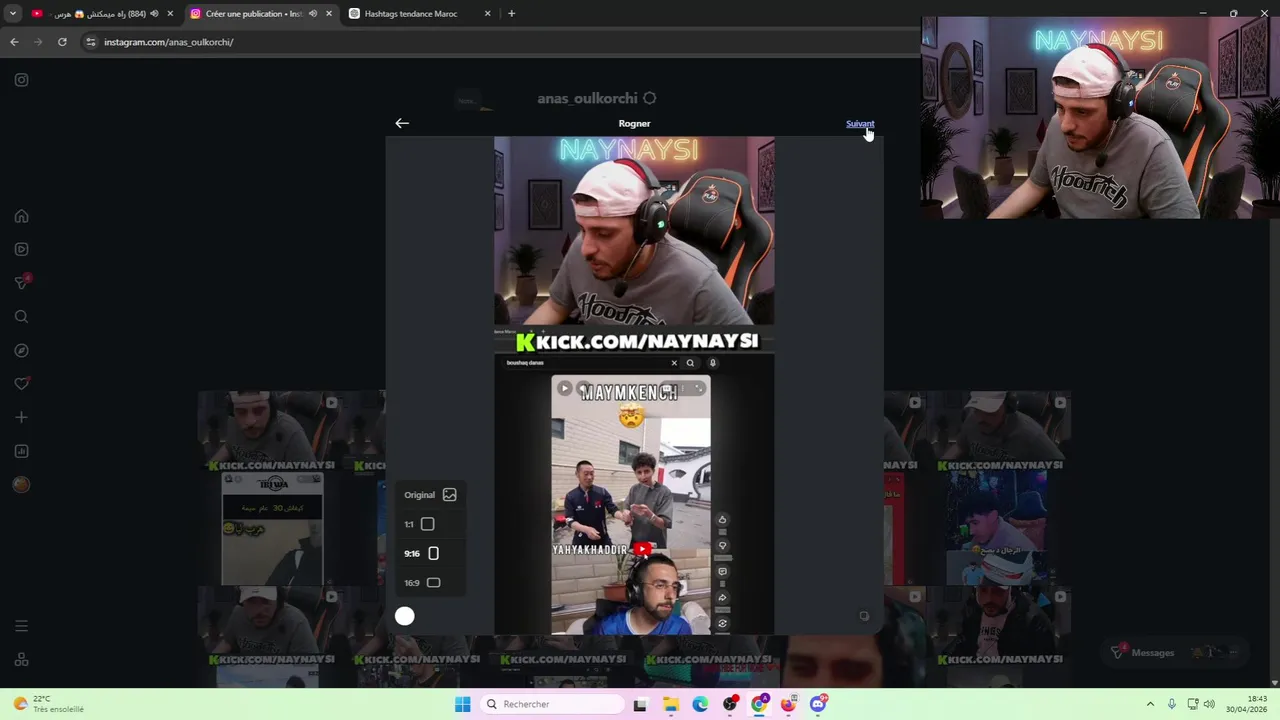Click the Create plus icon in sidebar

click(x=21, y=417)
